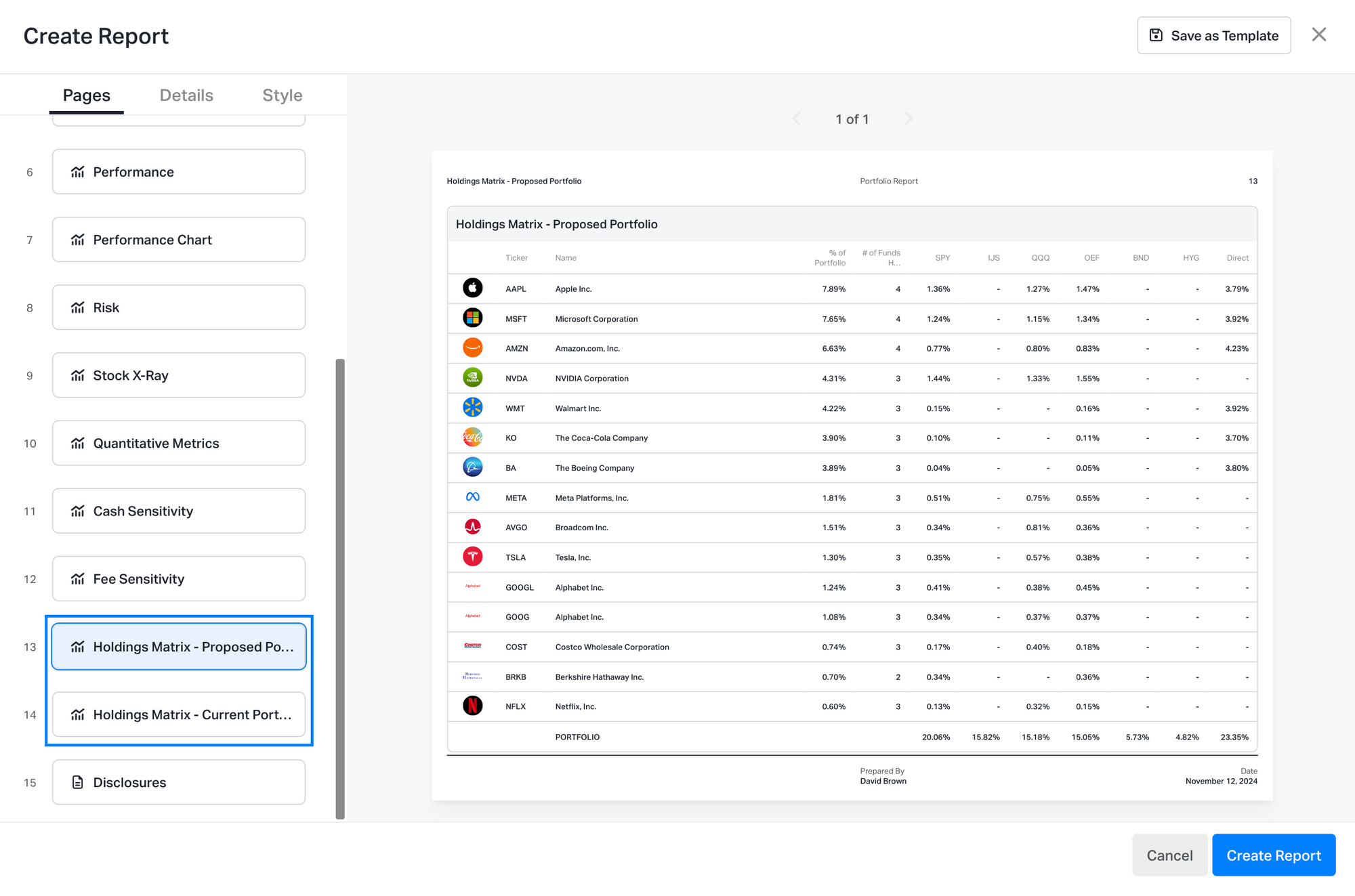The height and width of the screenshot is (896, 1355).
Task: Click the '% of Portfolio' column header
Action: [x=830, y=258]
